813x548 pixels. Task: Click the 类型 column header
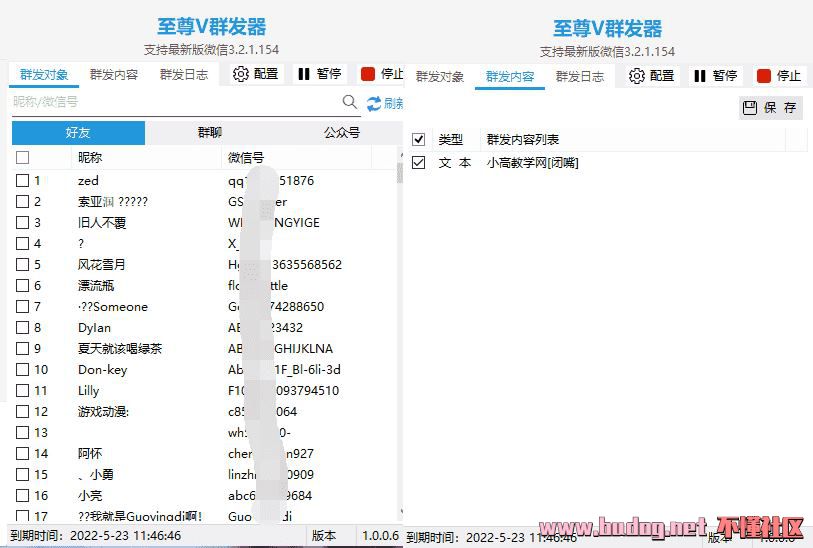tap(451, 139)
